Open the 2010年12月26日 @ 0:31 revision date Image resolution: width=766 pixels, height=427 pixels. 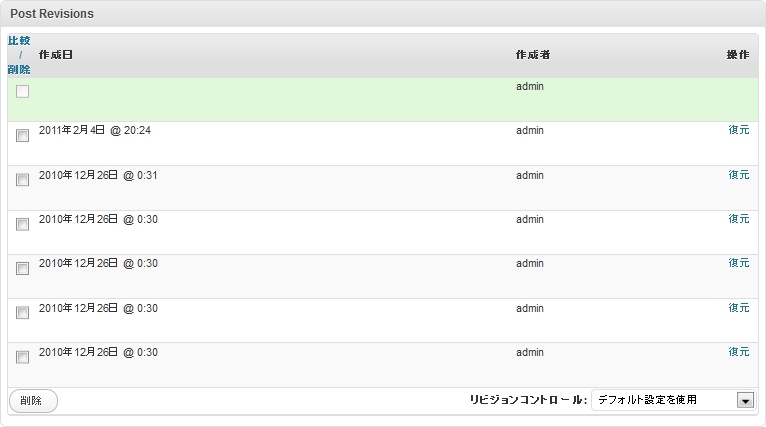[98, 175]
